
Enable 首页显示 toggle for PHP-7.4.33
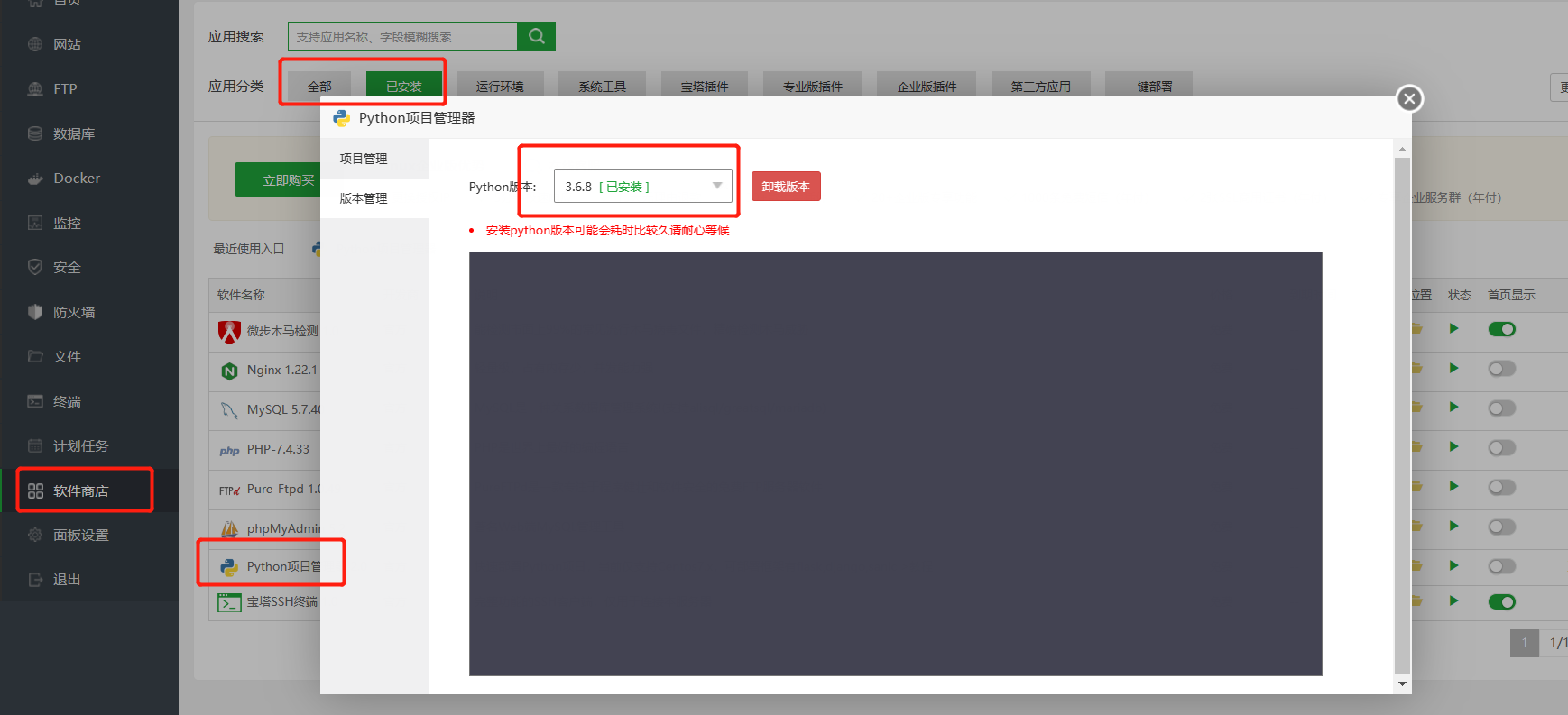pos(1502,448)
